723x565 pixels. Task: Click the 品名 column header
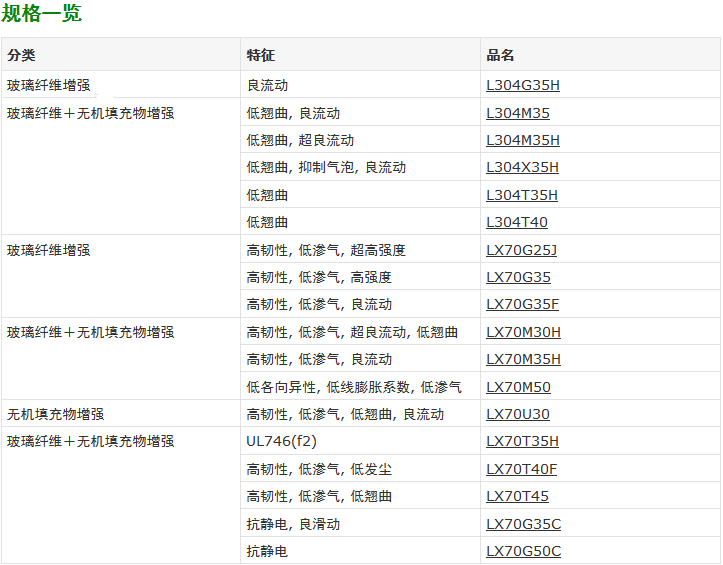click(x=501, y=55)
